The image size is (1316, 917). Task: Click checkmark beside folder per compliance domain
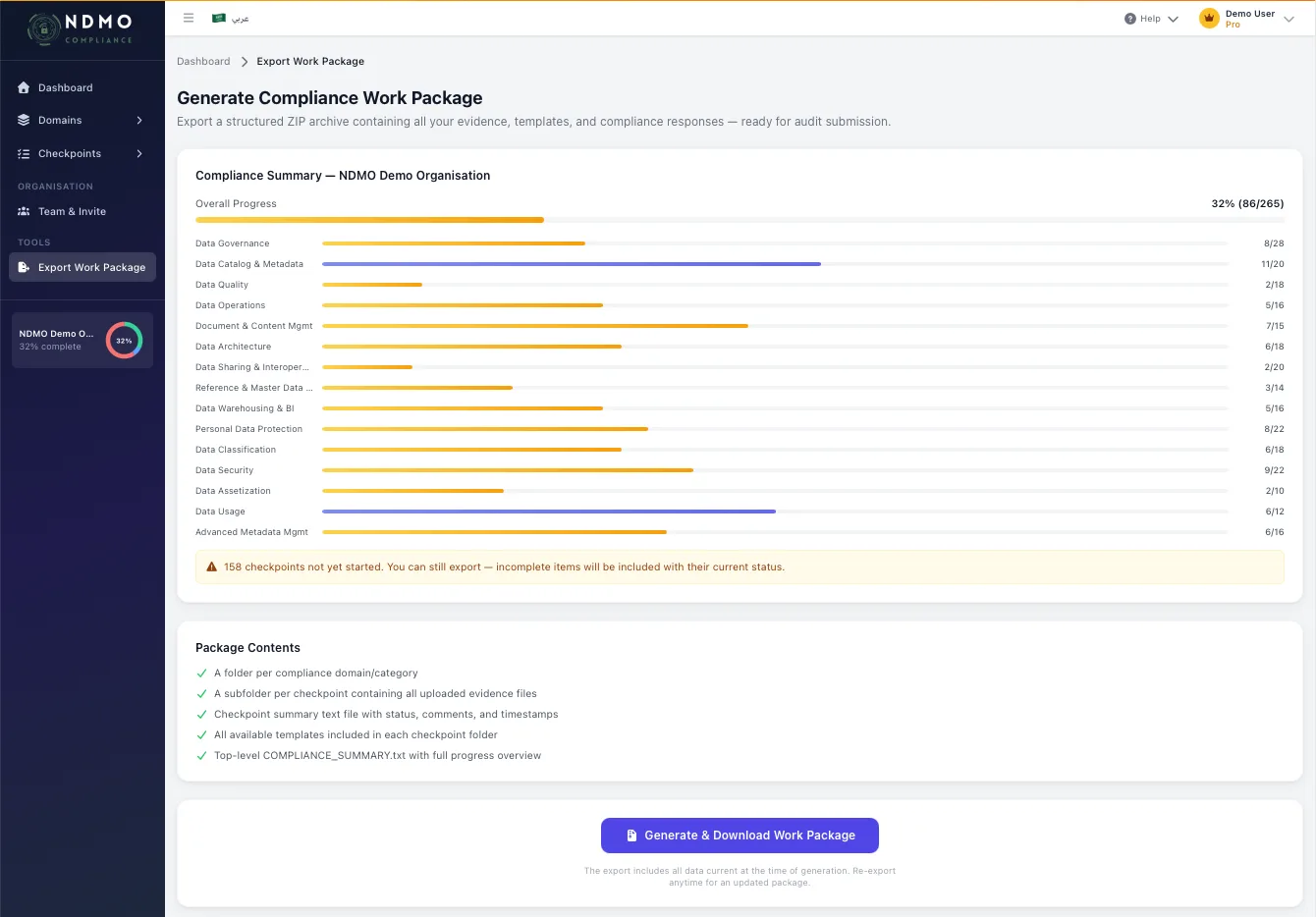click(x=202, y=674)
